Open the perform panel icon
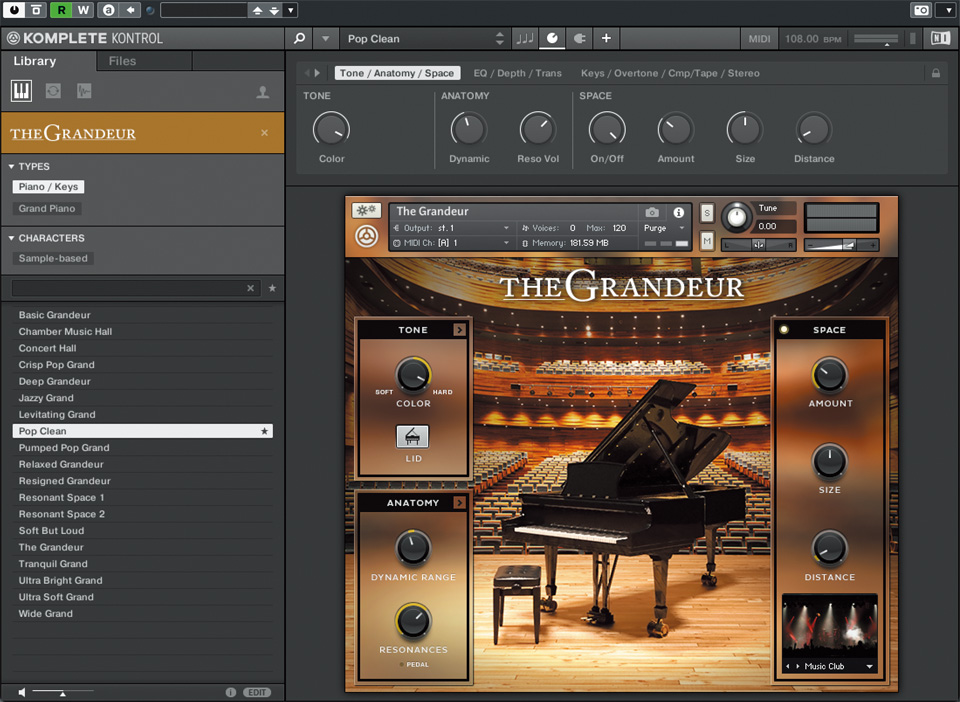960x702 pixels. [579, 39]
